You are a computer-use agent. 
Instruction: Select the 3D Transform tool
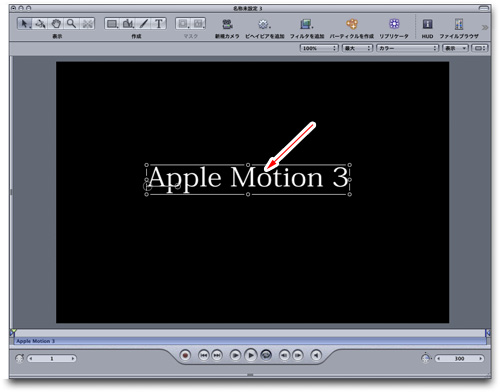point(41,24)
